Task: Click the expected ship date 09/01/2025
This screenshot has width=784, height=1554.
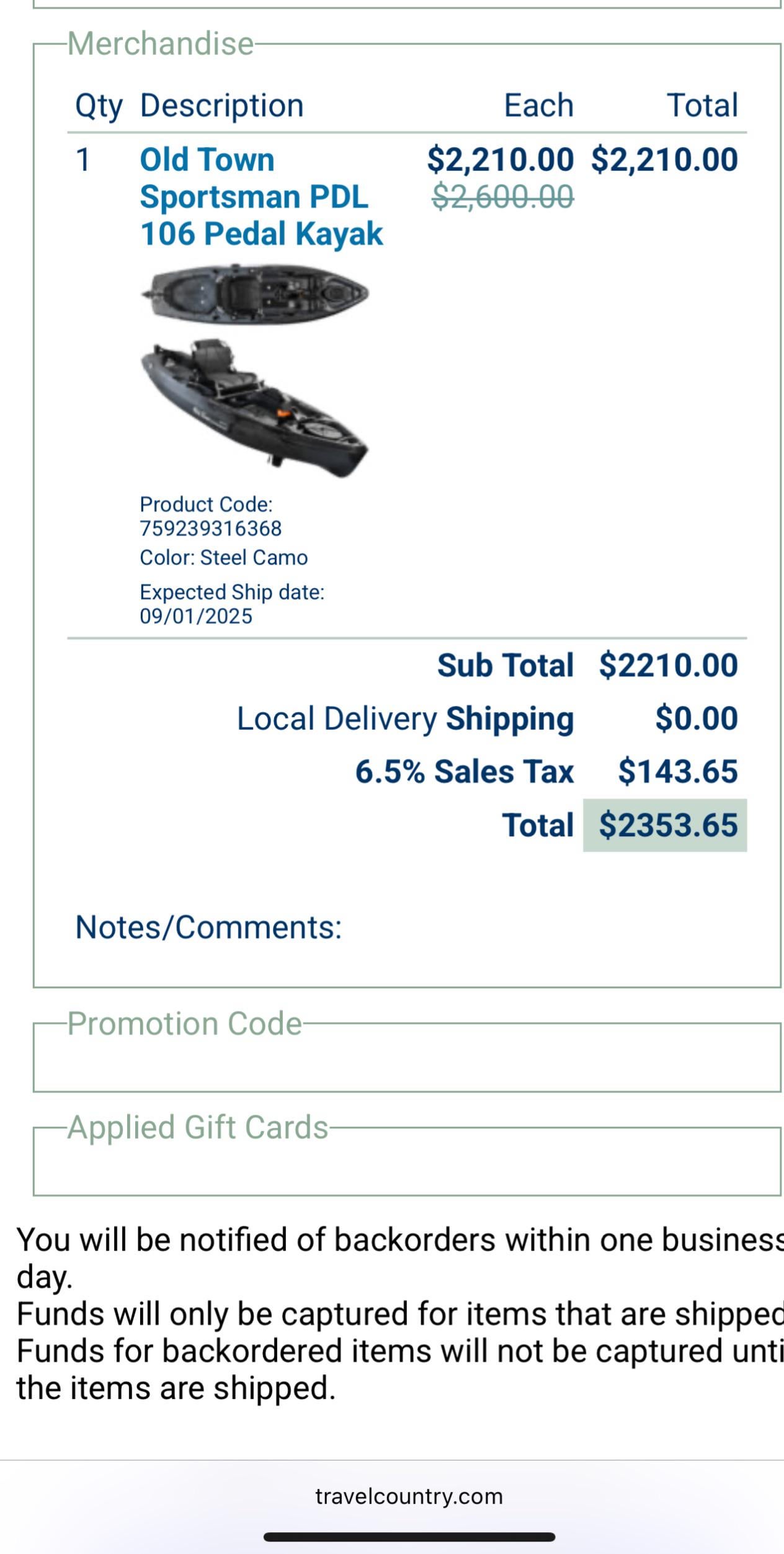Action: [x=196, y=616]
